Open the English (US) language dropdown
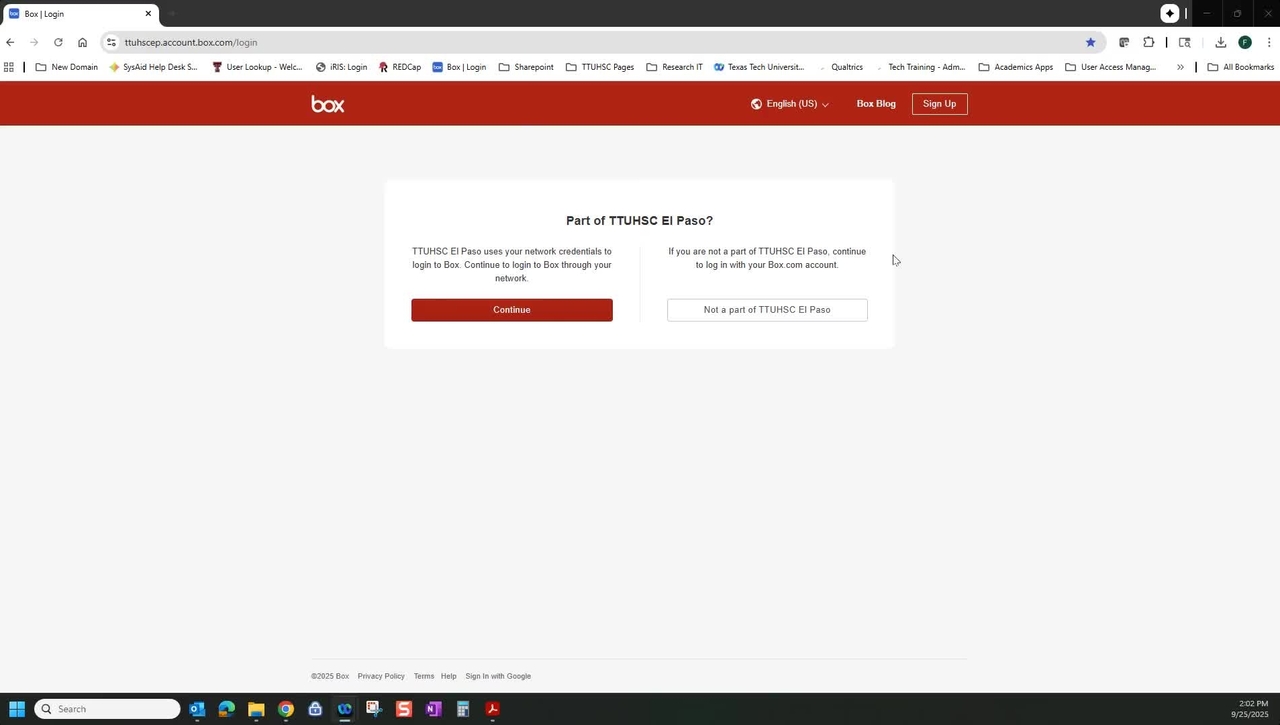Image resolution: width=1280 pixels, height=725 pixels. point(790,104)
